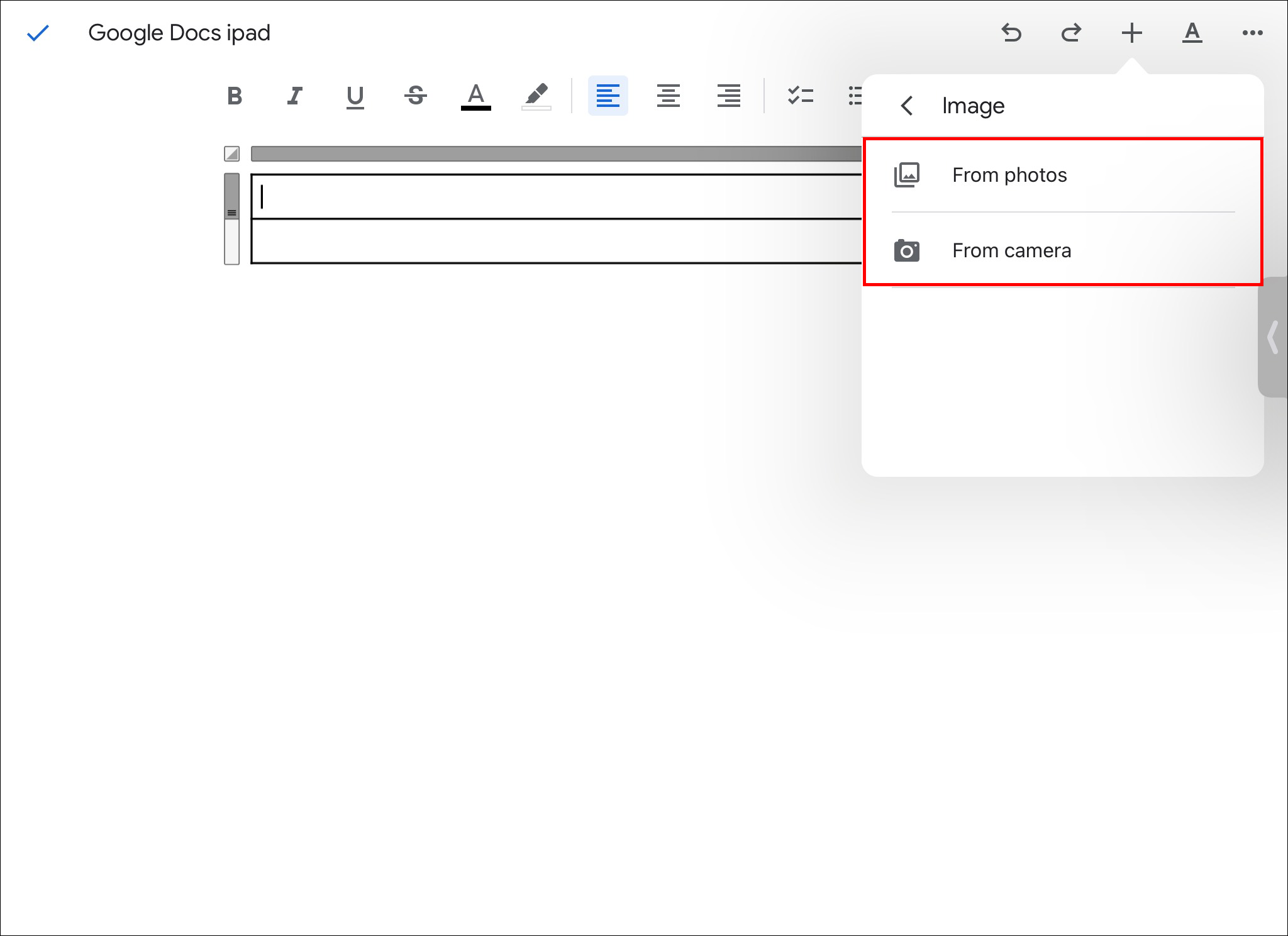This screenshot has height=936, width=1288.
Task: Toggle italic formatting
Action: 294,96
